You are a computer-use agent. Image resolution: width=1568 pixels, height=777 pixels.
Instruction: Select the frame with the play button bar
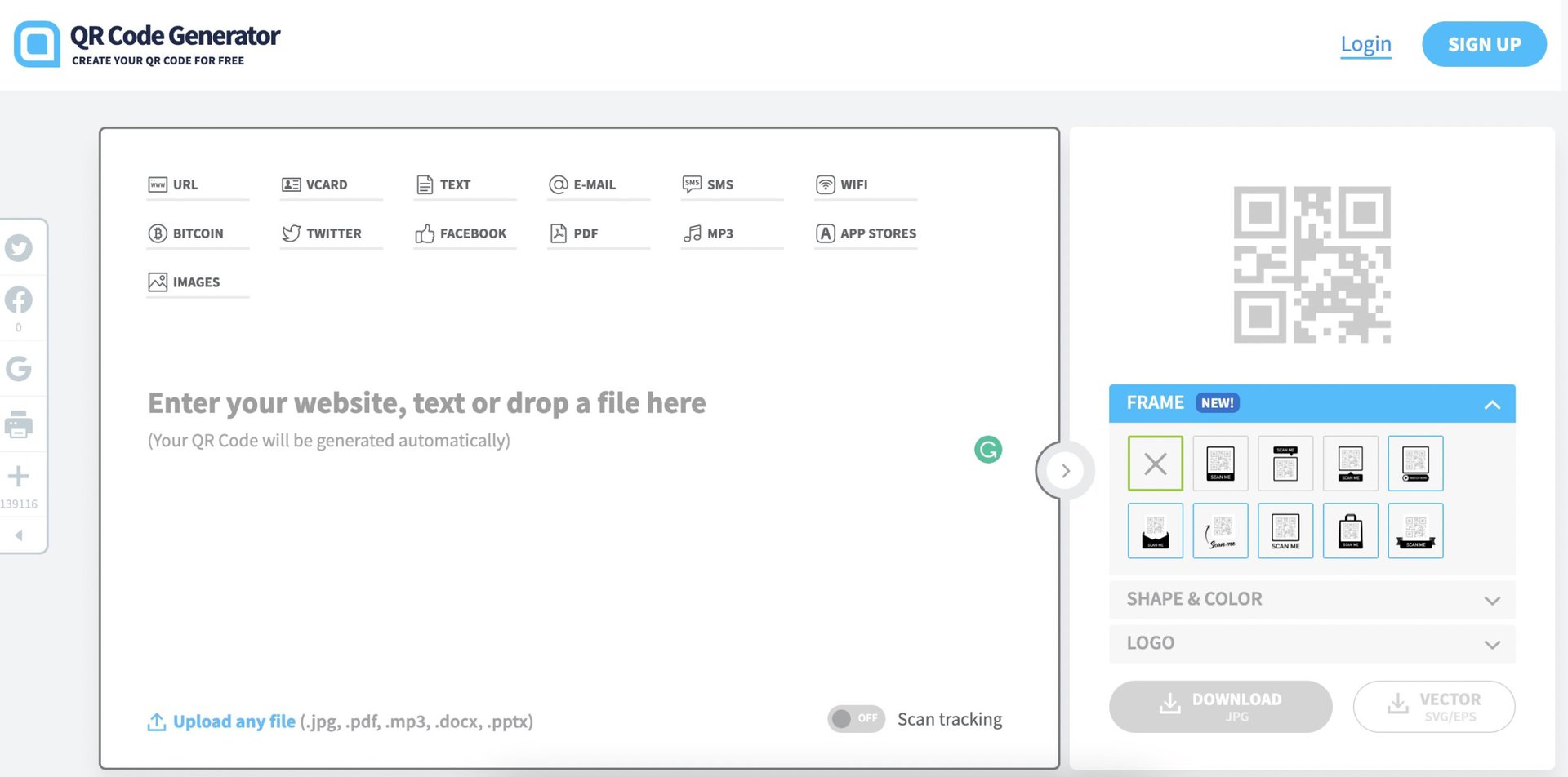pos(1415,464)
